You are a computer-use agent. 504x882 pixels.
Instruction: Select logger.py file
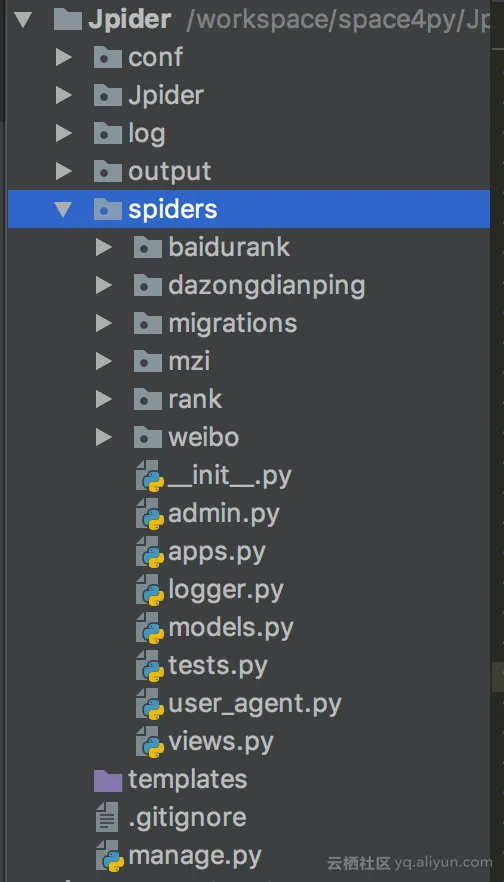point(226,590)
